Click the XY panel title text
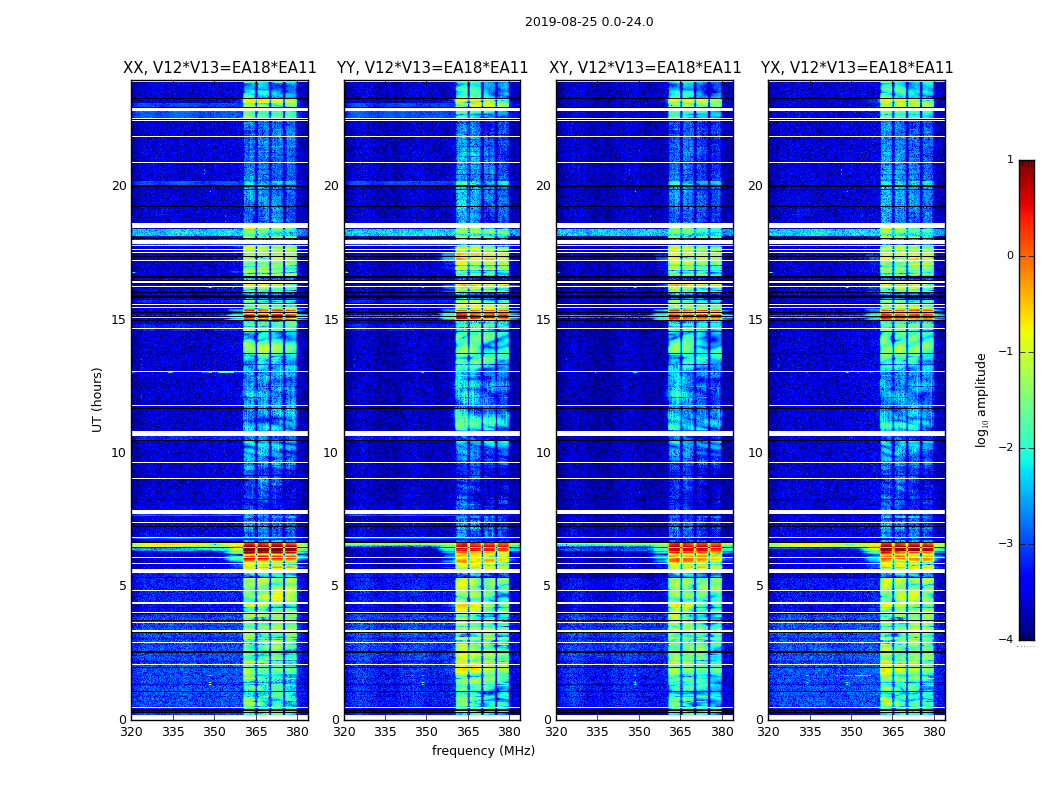The image size is (1050, 800). tap(645, 68)
